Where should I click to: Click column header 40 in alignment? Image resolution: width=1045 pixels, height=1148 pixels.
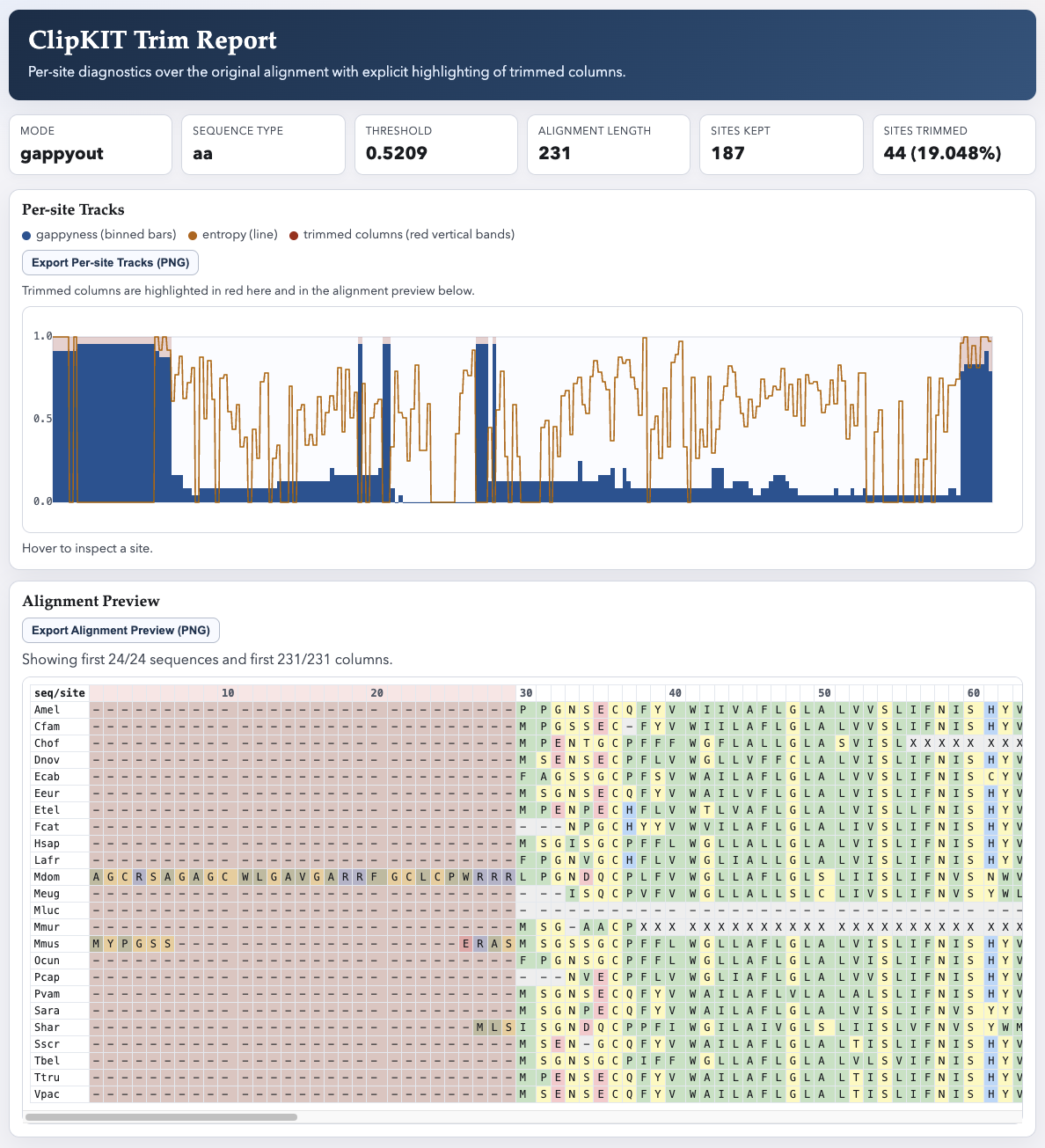tap(674, 693)
